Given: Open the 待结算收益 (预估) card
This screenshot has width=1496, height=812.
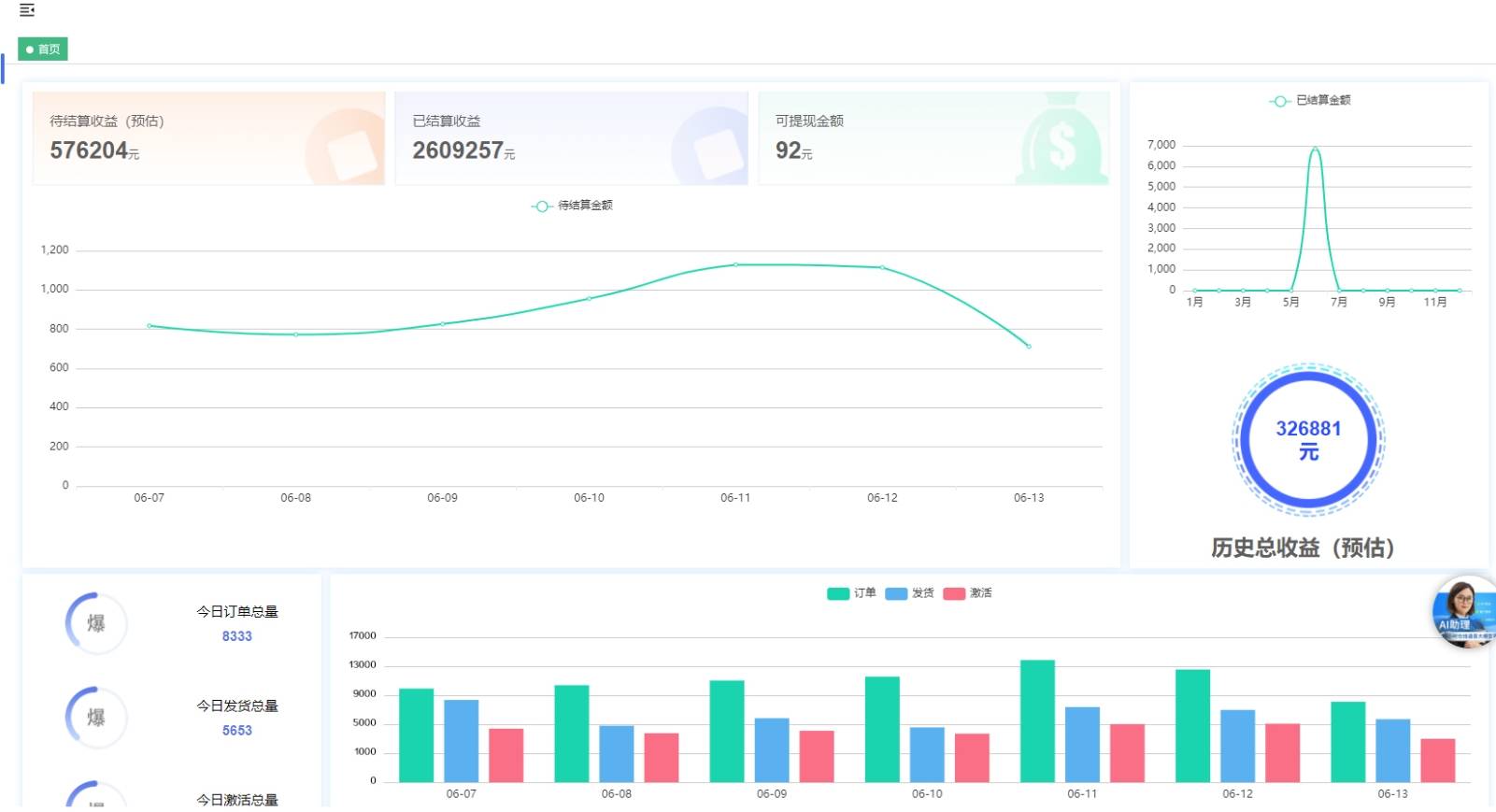Looking at the screenshot, I should [209, 138].
